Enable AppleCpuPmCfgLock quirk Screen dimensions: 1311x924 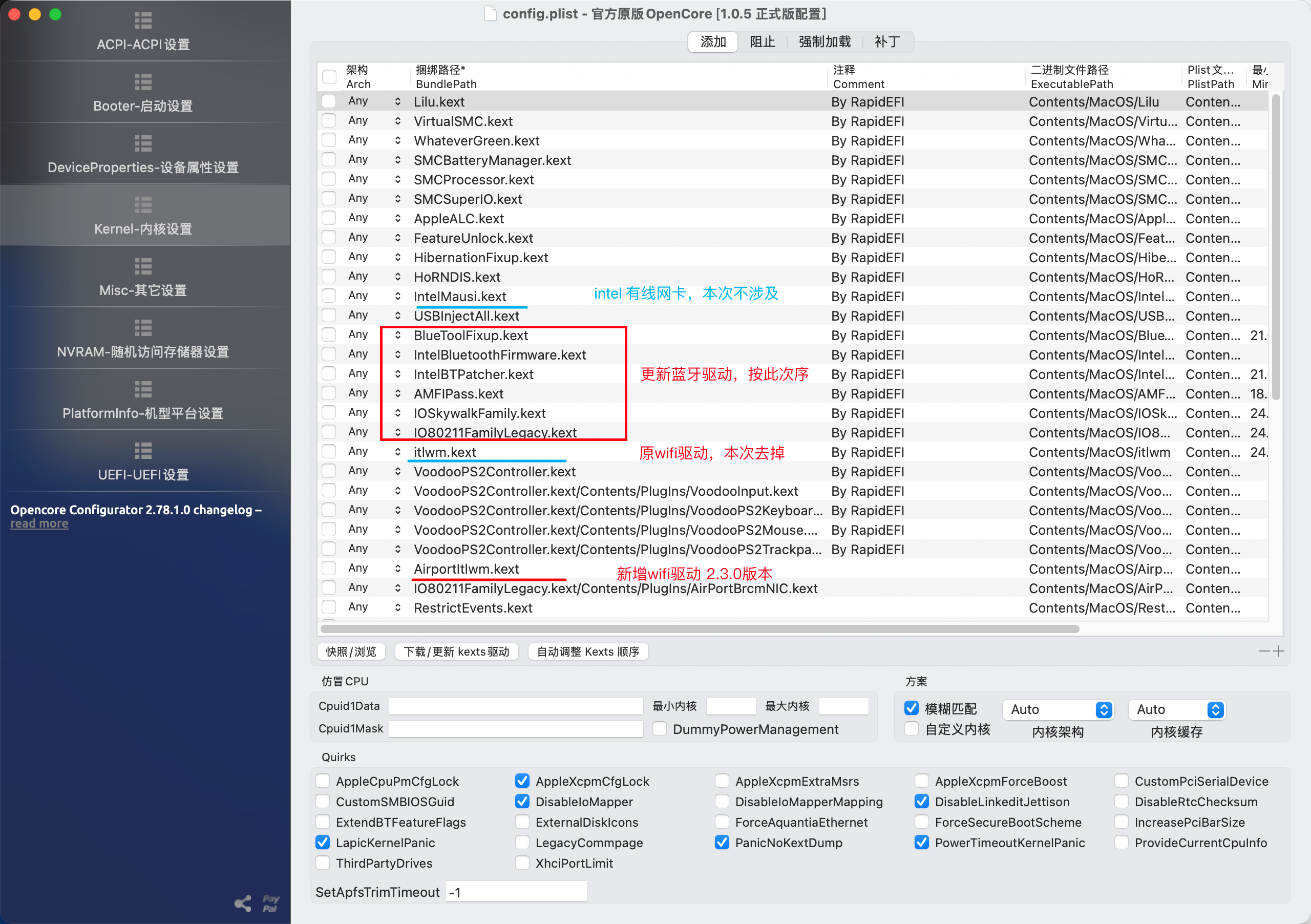pyautogui.click(x=323, y=781)
